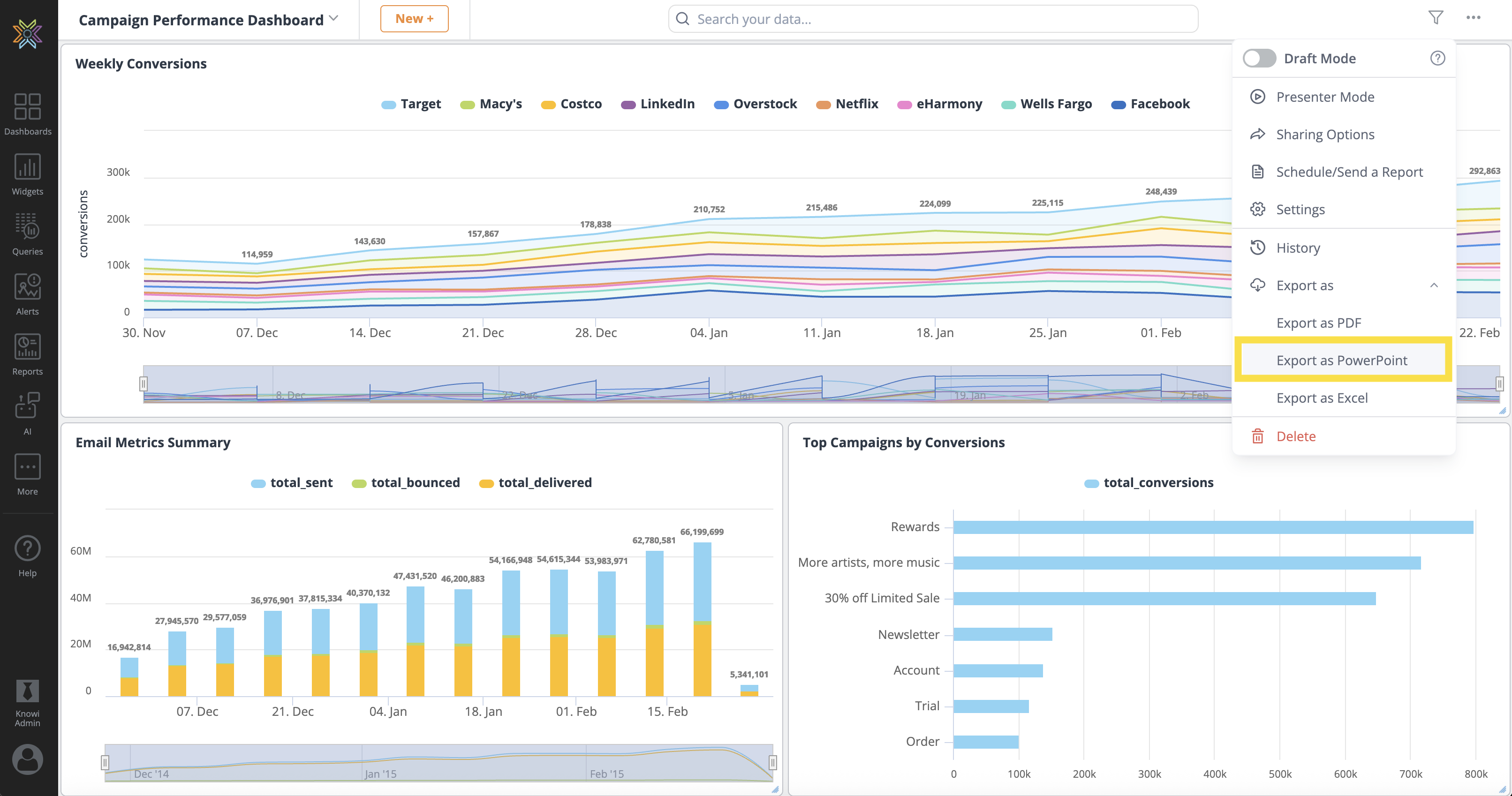
Task: Click the Search your data field
Action: (x=933, y=19)
